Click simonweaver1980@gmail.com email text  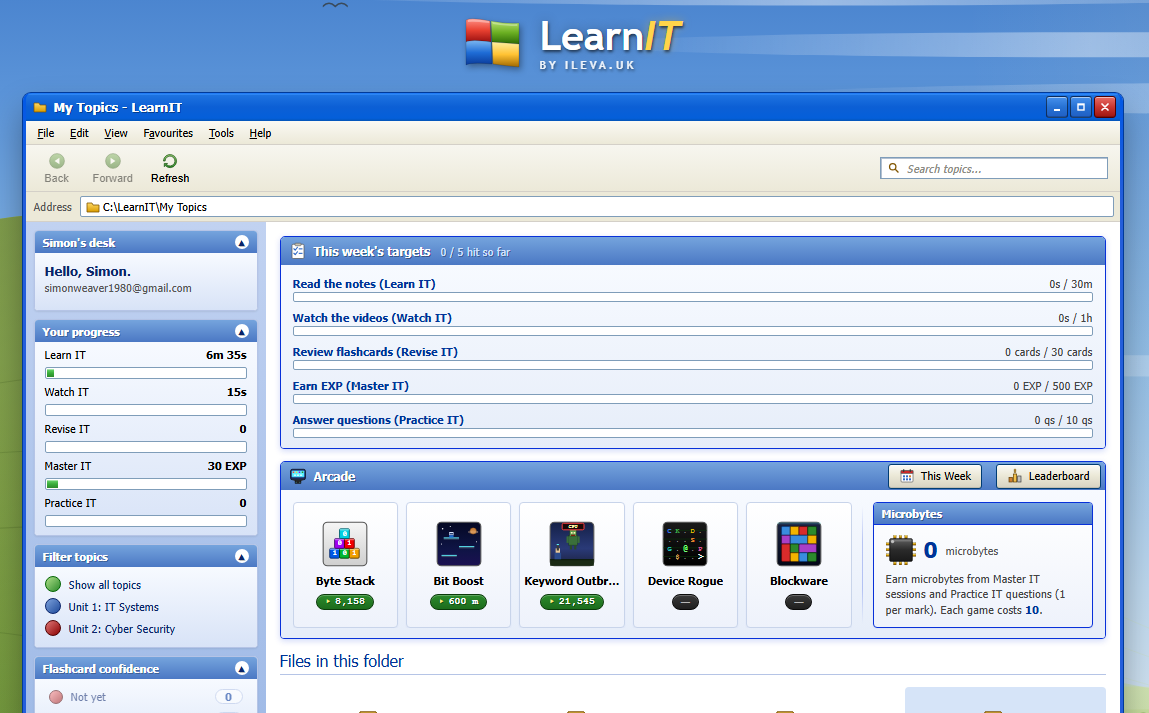point(118,288)
